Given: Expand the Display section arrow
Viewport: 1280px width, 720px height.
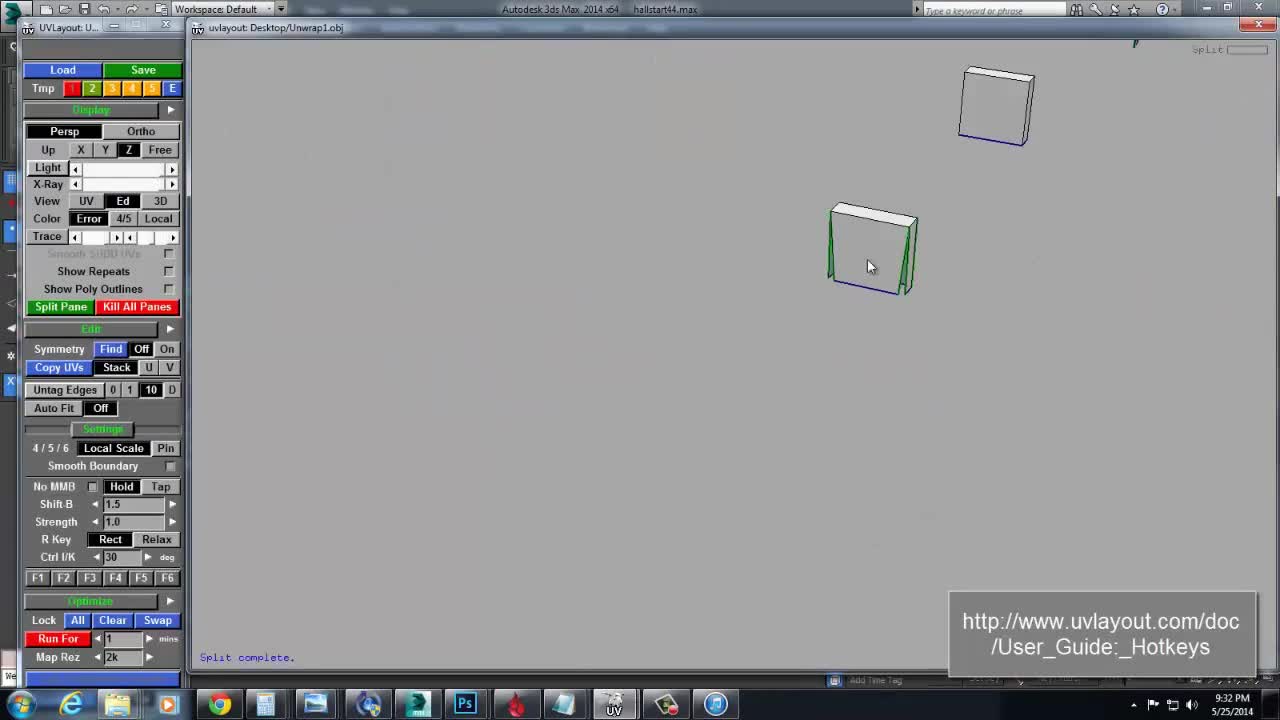Looking at the screenshot, I should coord(171,110).
